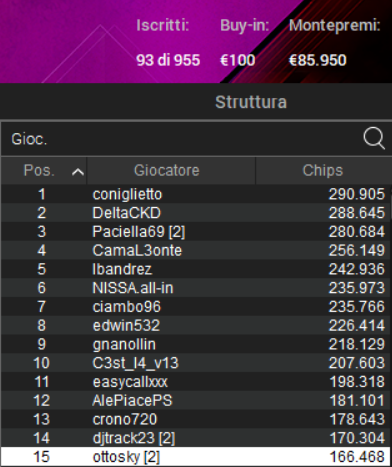Select the highlighted ottosky [2] row
Image resolution: width=392 pixels, height=467 pixels.
[195, 457]
